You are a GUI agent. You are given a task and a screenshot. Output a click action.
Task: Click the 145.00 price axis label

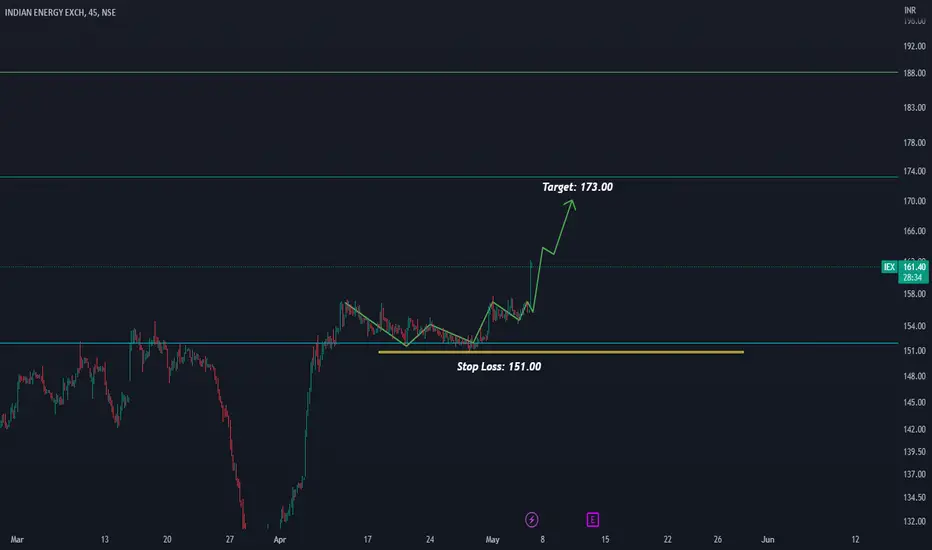tap(914, 403)
